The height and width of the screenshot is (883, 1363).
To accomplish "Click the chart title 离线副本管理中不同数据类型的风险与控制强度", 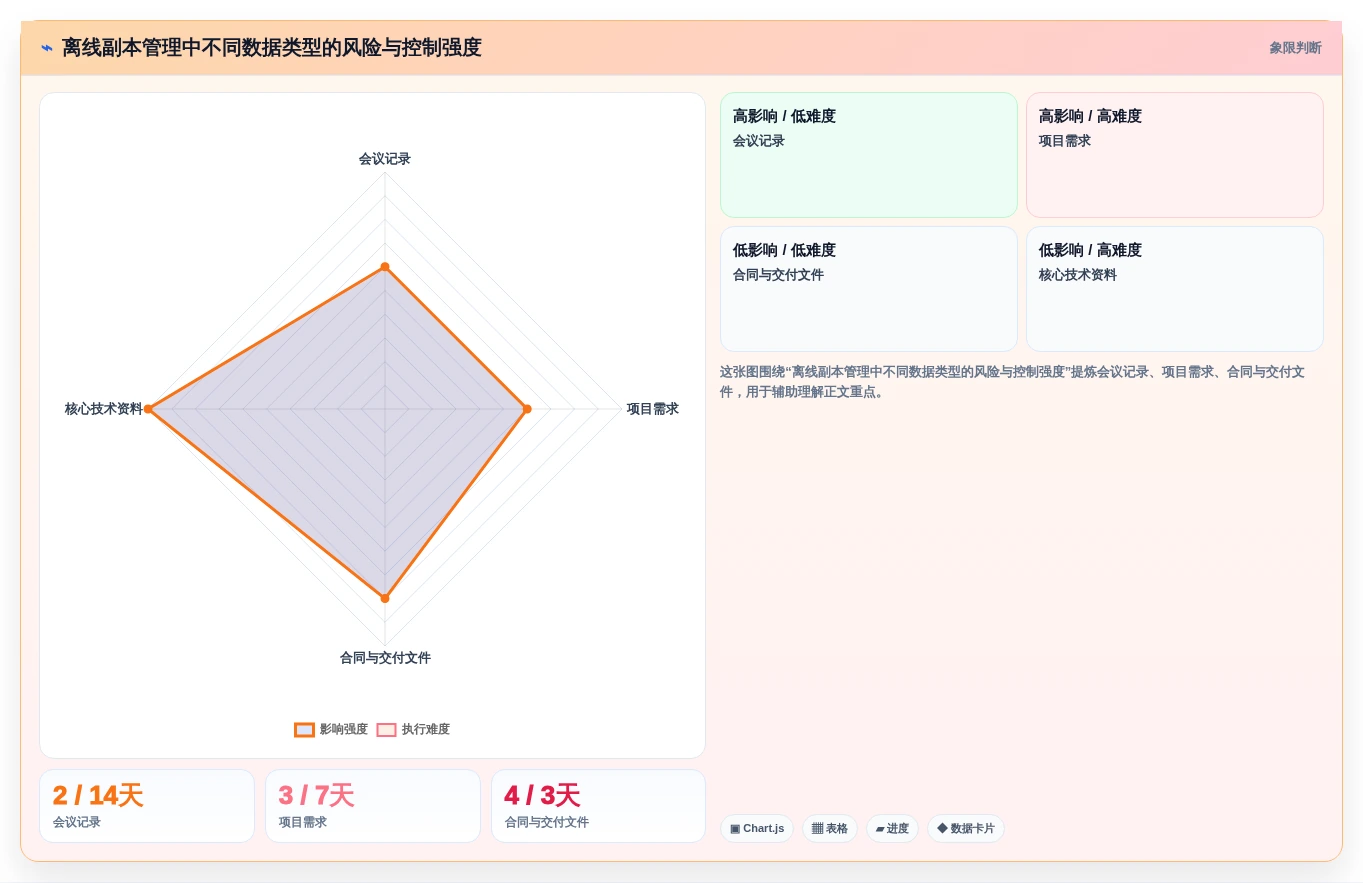I will pos(272,48).
